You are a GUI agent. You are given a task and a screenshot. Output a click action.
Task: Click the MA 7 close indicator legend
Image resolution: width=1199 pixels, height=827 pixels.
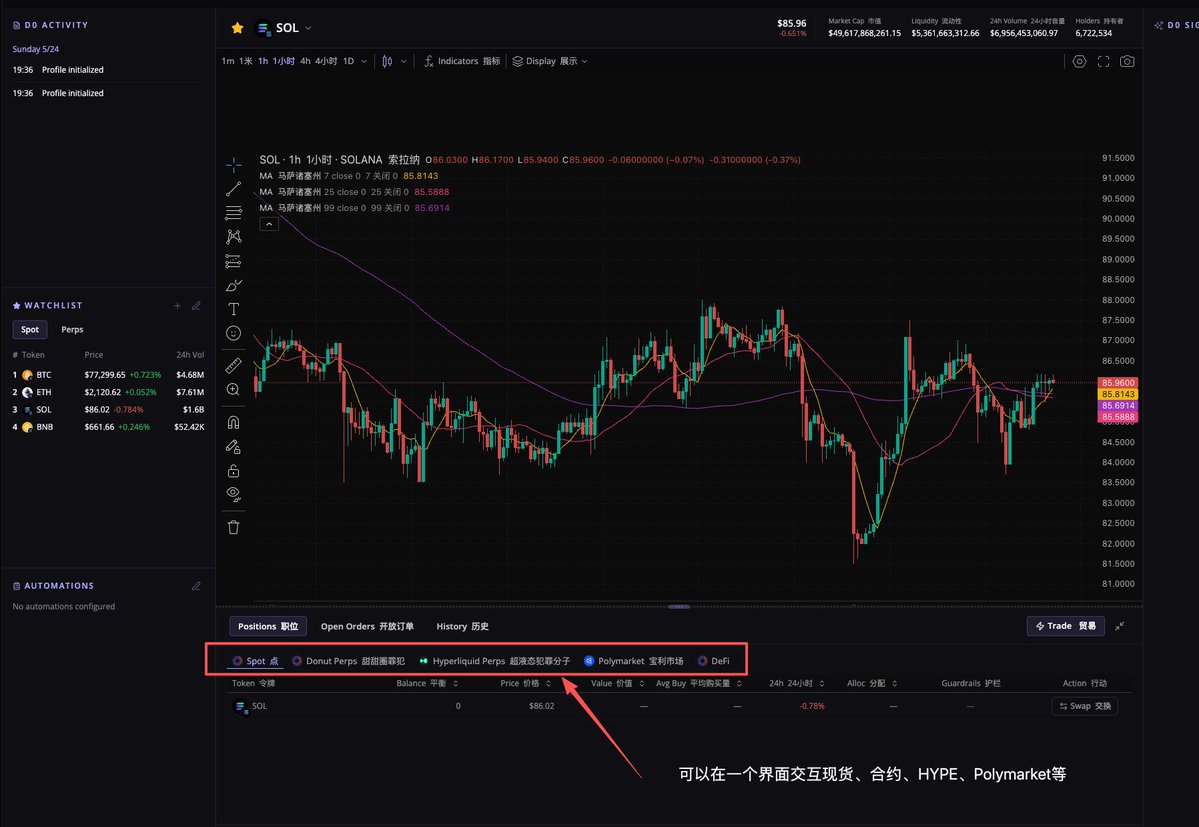(348, 176)
